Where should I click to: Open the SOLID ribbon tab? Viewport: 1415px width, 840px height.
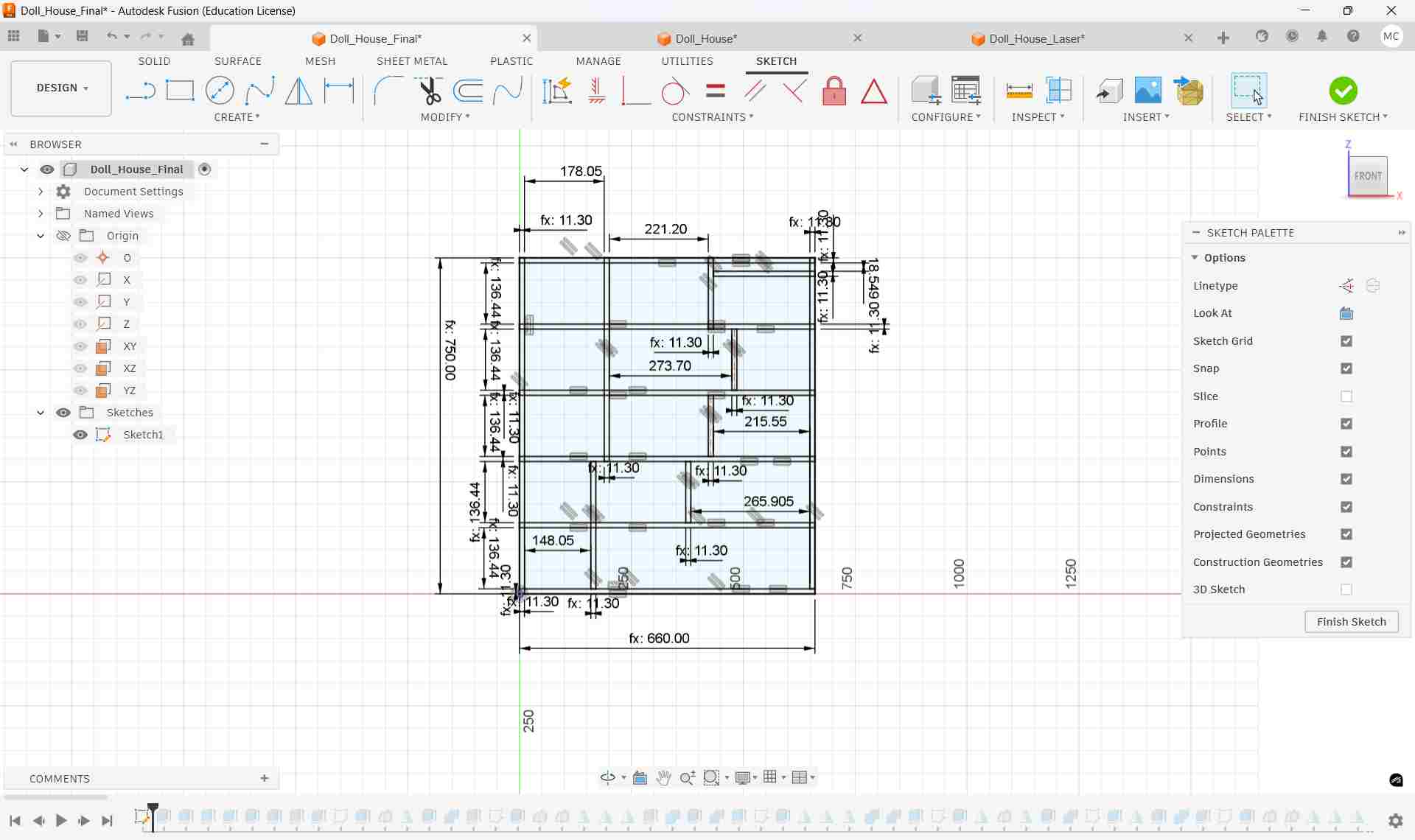tap(153, 61)
